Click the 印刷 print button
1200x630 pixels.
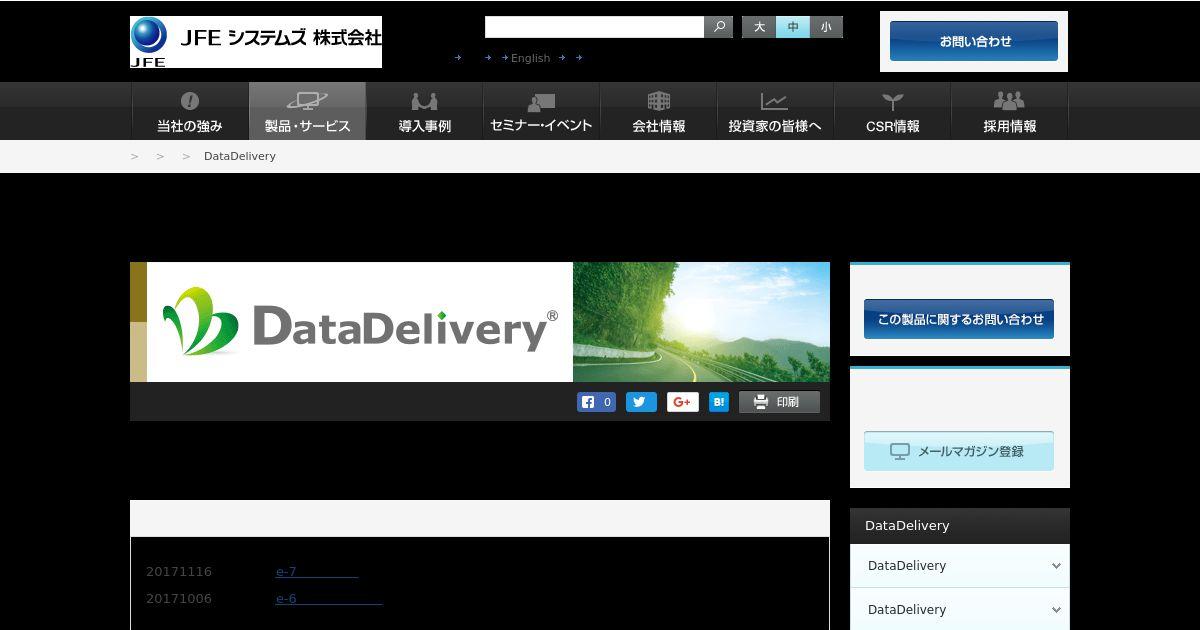(x=779, y=402)
